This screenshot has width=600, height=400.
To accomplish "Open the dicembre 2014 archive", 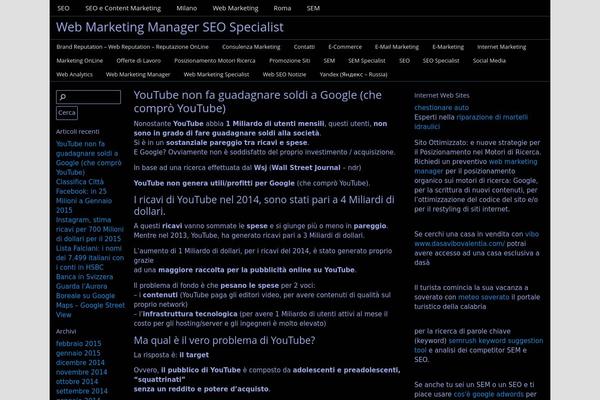I will coord(80,362).
